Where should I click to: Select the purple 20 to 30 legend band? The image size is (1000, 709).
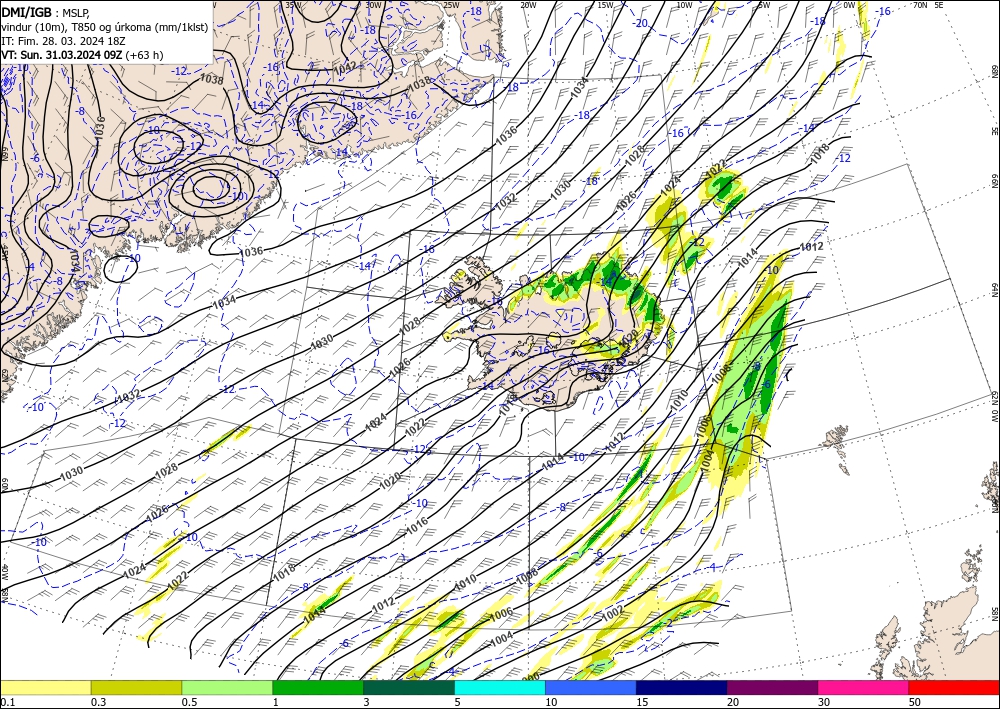pyautogui.click(x=772, y=687)
